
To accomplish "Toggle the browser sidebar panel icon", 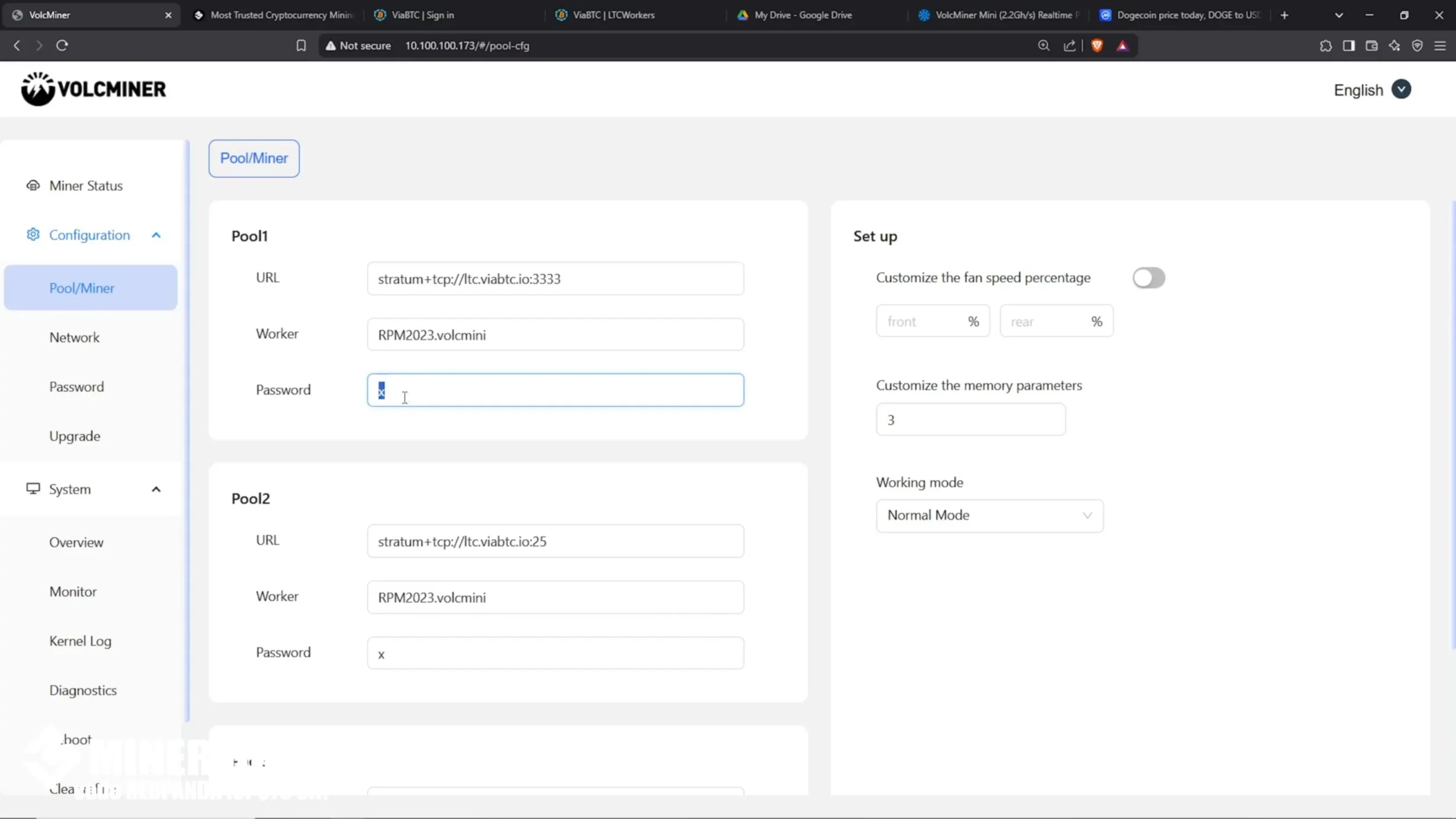I will (x=1349, y=45).
